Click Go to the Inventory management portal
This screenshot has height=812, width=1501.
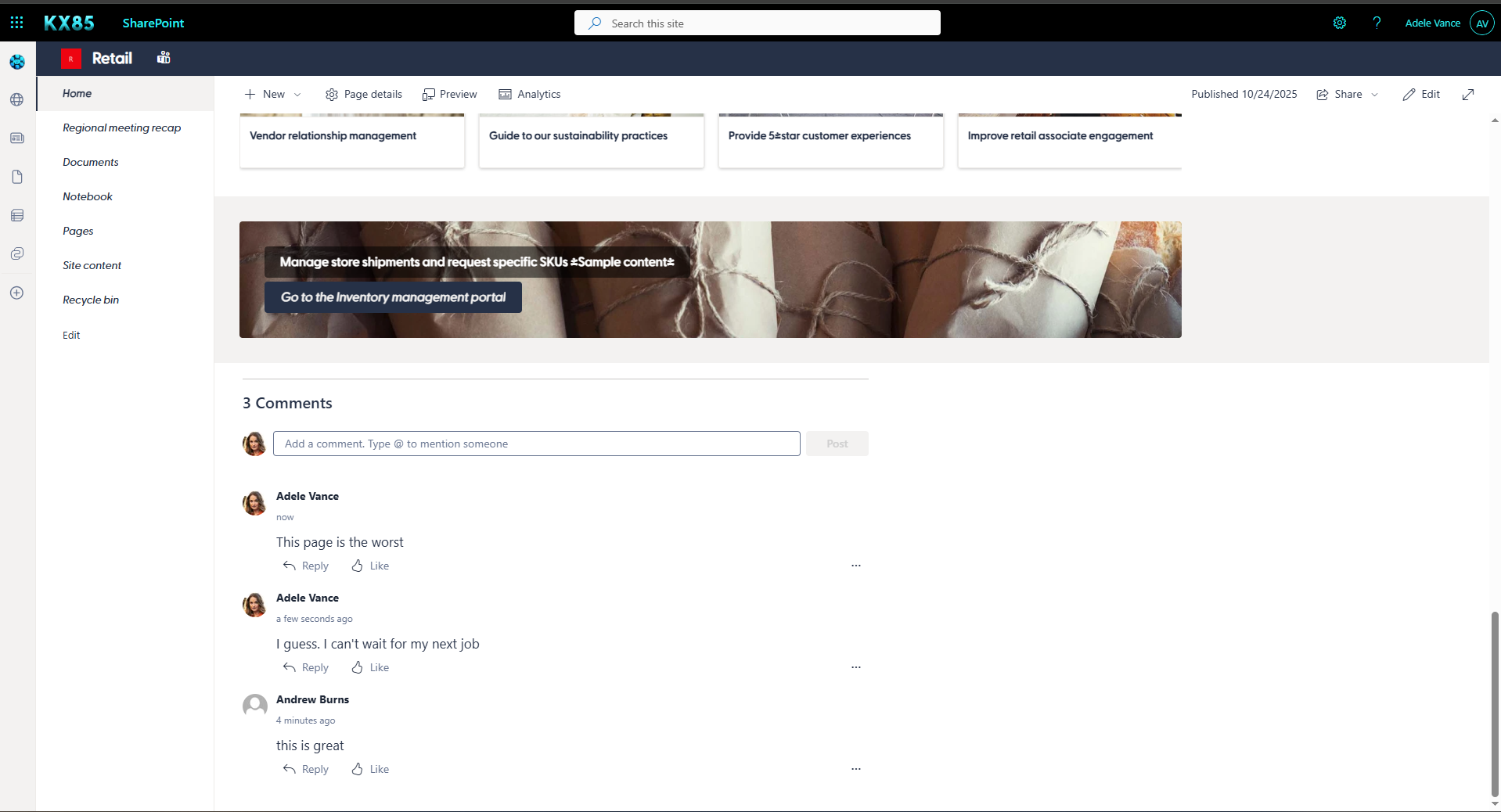(x=393, y=297)
